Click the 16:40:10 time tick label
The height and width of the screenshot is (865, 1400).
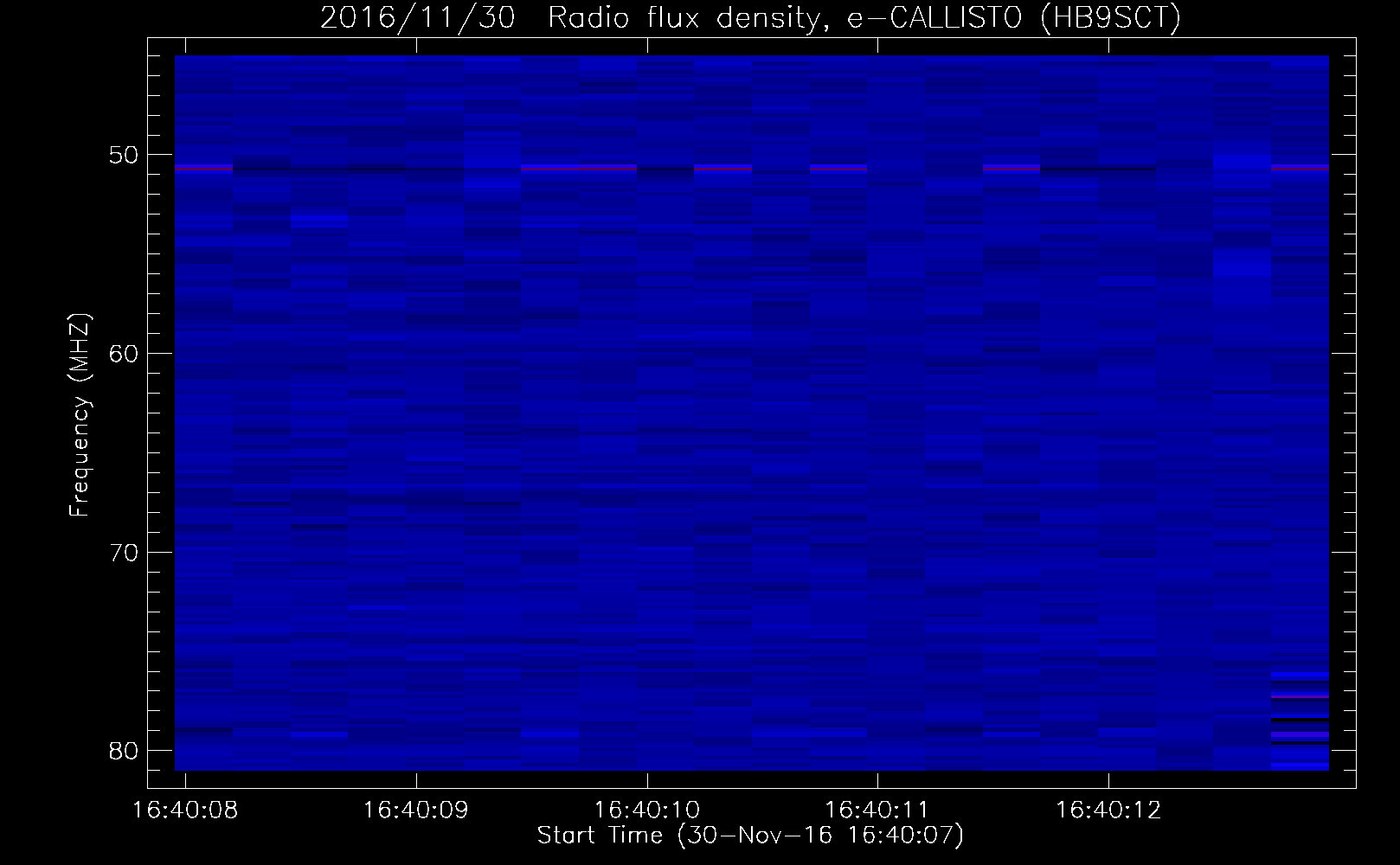[647, 811]
